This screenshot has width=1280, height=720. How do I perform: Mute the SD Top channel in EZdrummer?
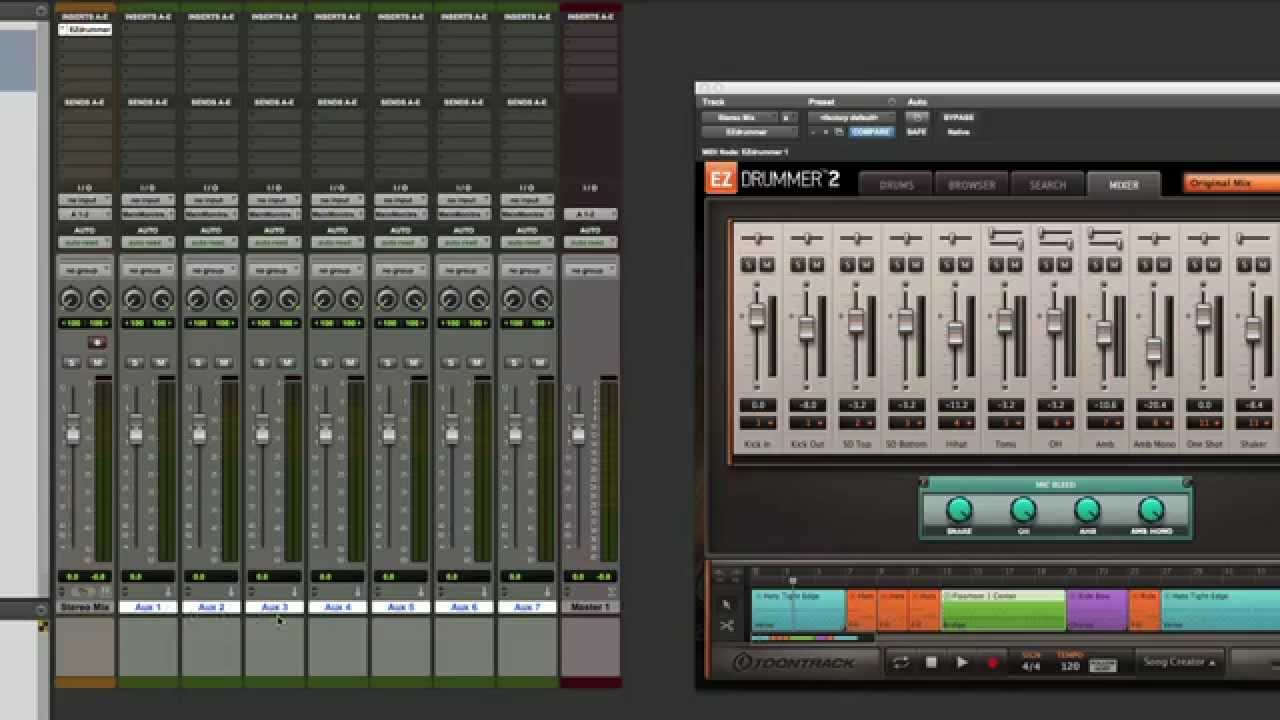coord(866,264)
